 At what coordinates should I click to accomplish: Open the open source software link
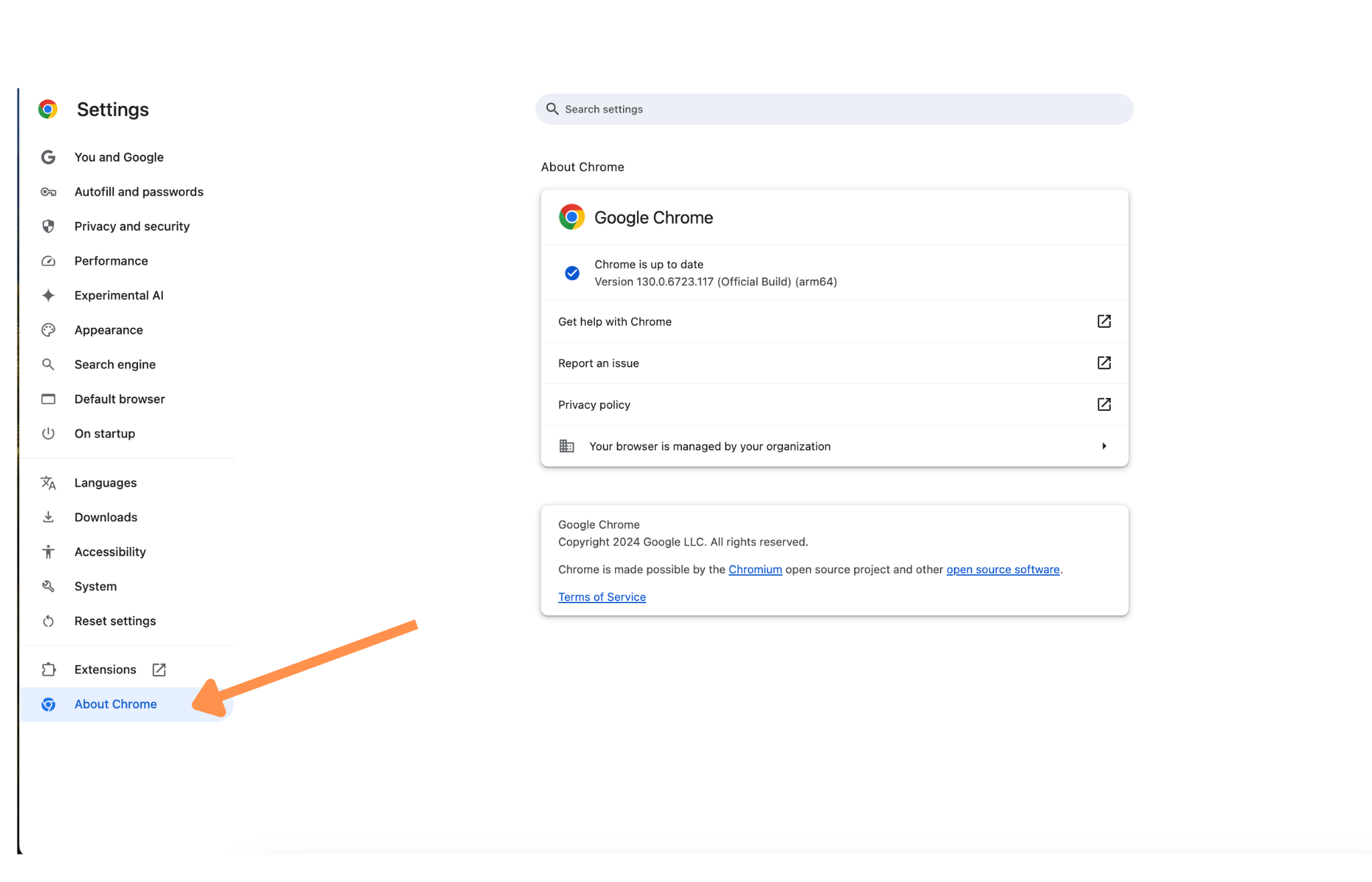point(1003,569)
